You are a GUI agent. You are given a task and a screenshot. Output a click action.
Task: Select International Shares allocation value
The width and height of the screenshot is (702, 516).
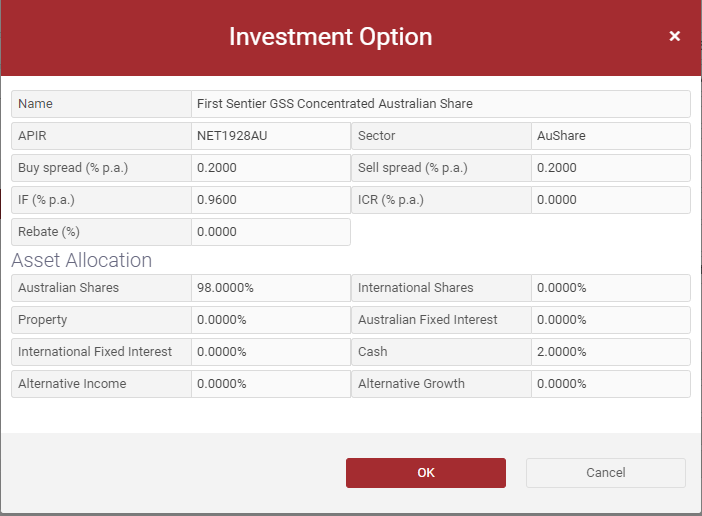click(611, 288)
